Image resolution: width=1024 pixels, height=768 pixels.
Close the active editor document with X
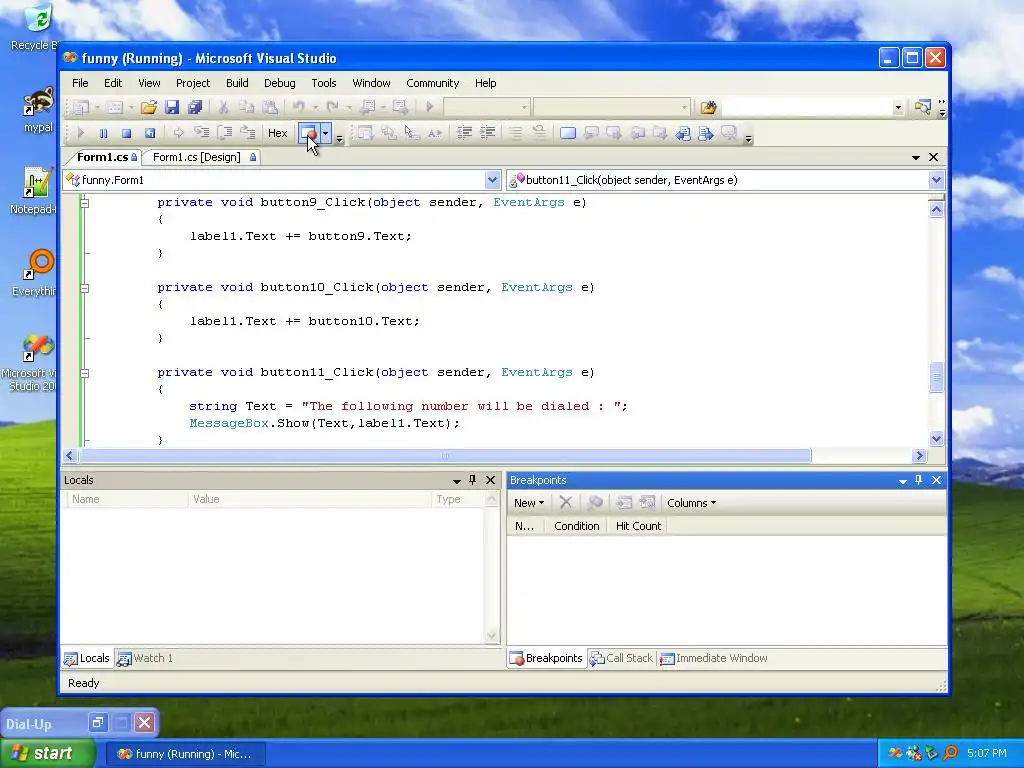(x=933, y=157)
